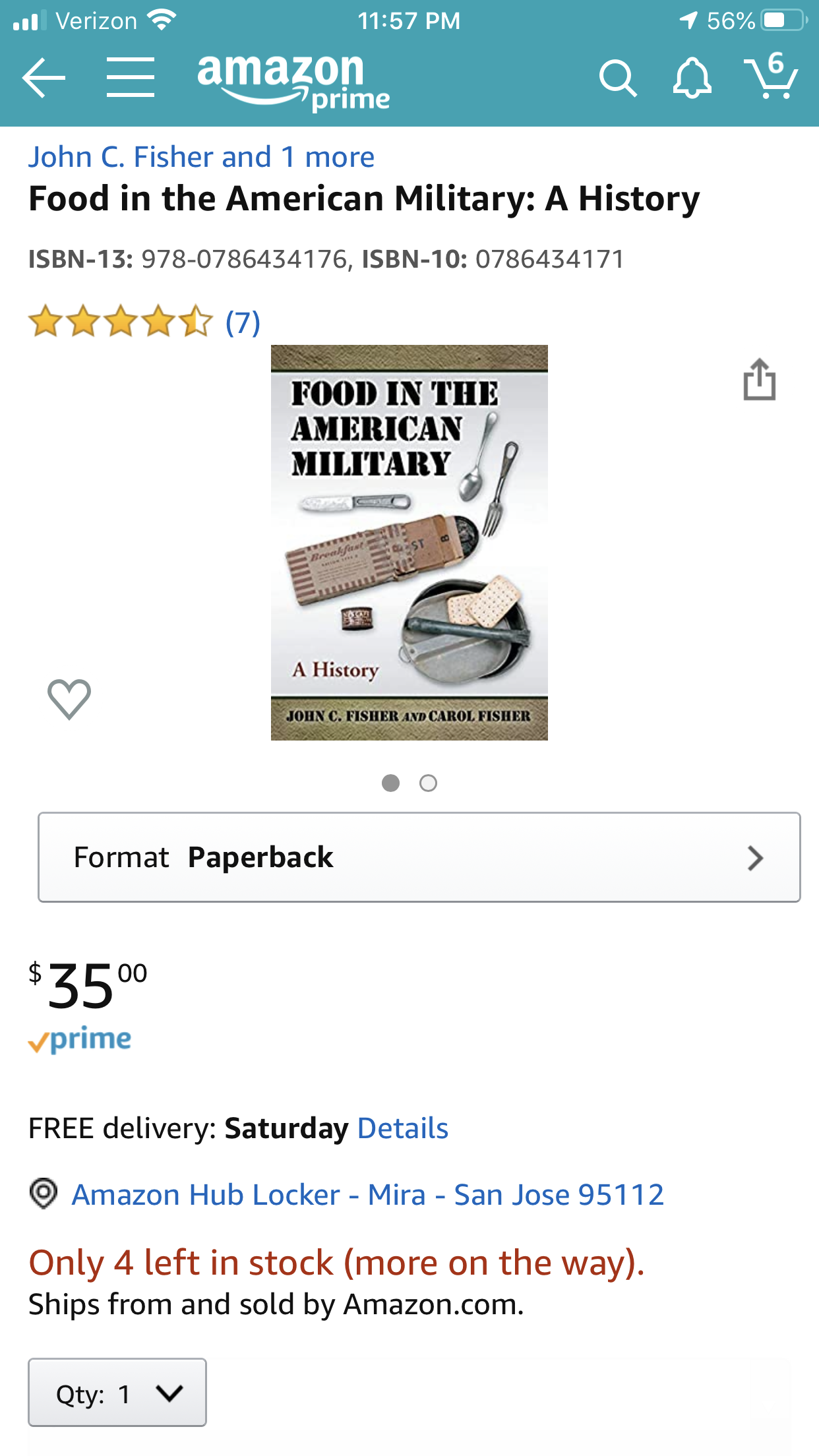Image resolution: width=819 pixels, height=1456 pixels.
Task: Select the first image page dot
Action: 390,783
